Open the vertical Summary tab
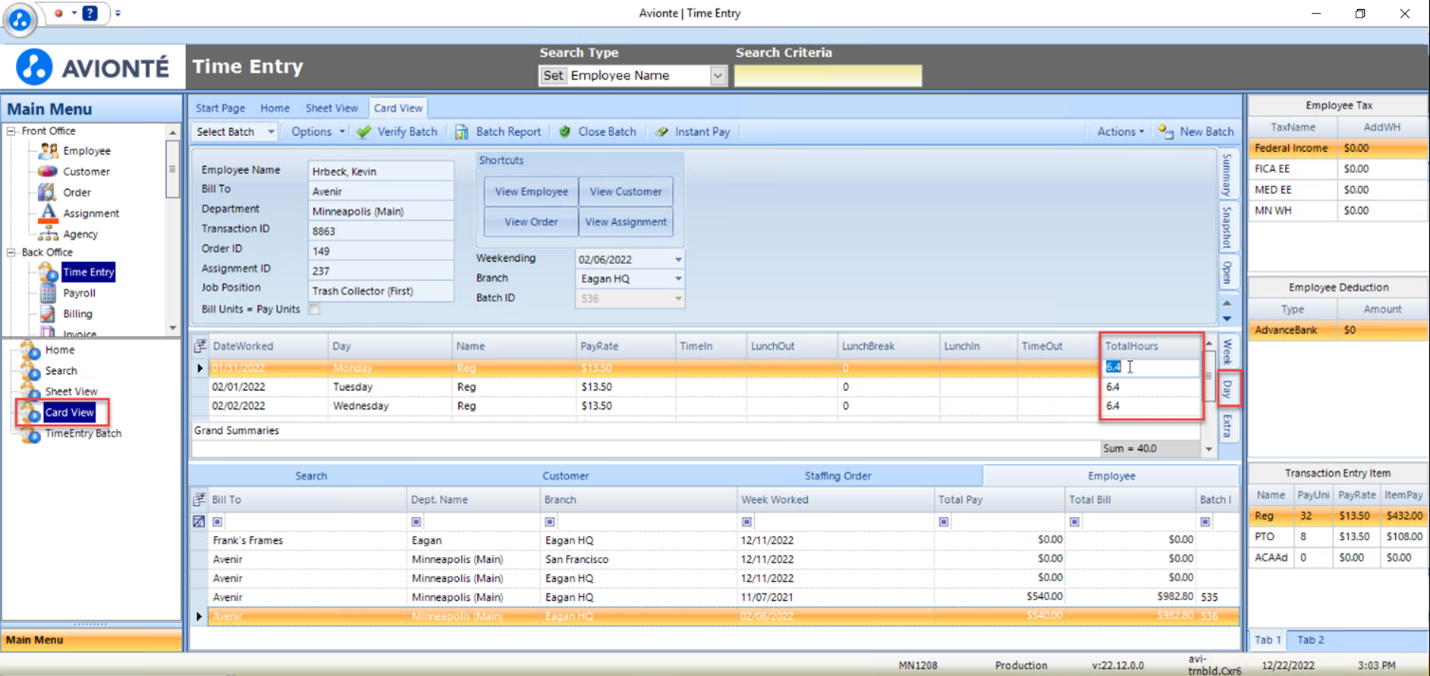 (x=1227, y=174)
